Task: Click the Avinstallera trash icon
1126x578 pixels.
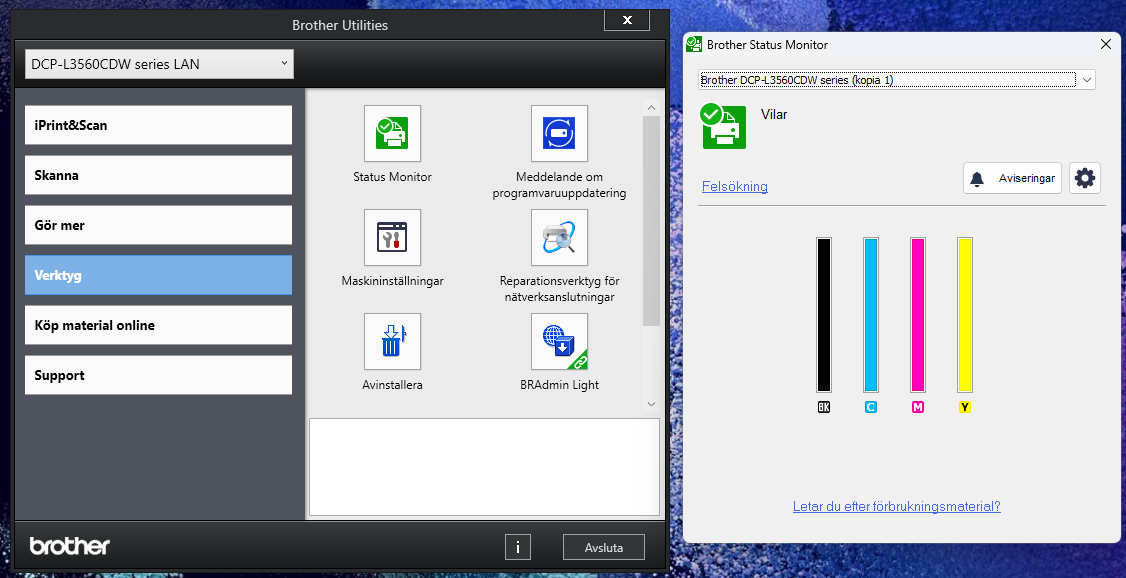Action: pos(392,341)
